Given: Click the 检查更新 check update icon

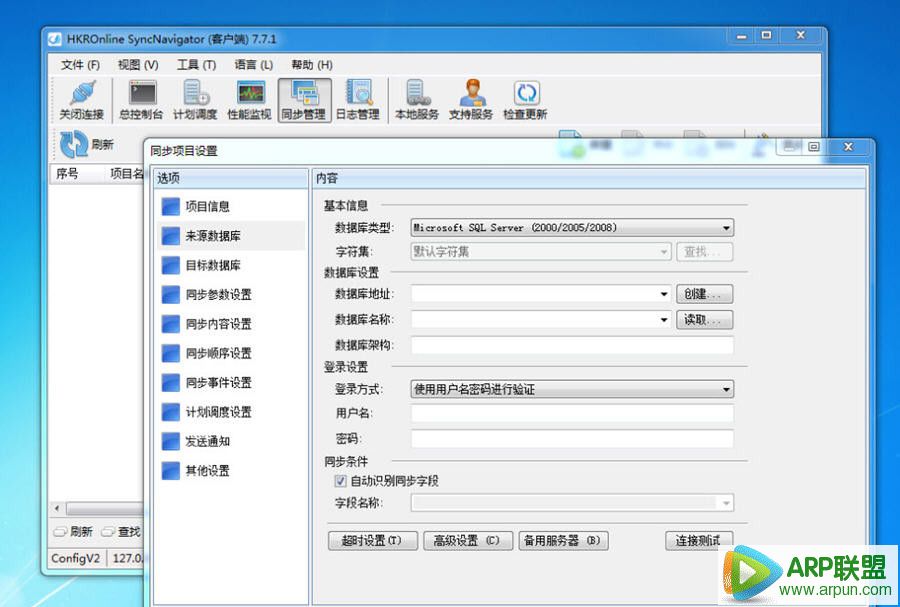Looking at the screenshot, I should tap(526, 100).
